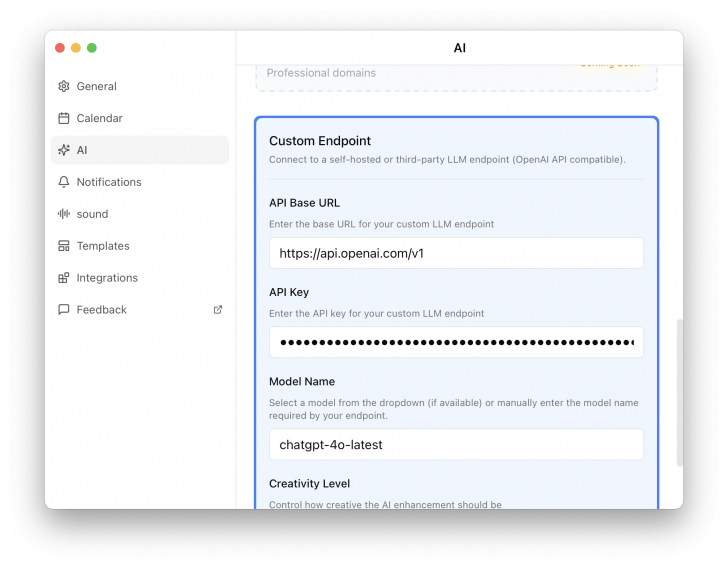Select the Templates menu item
The height and width of the screenshot is (568, 728).
click(x=103, y=247)
